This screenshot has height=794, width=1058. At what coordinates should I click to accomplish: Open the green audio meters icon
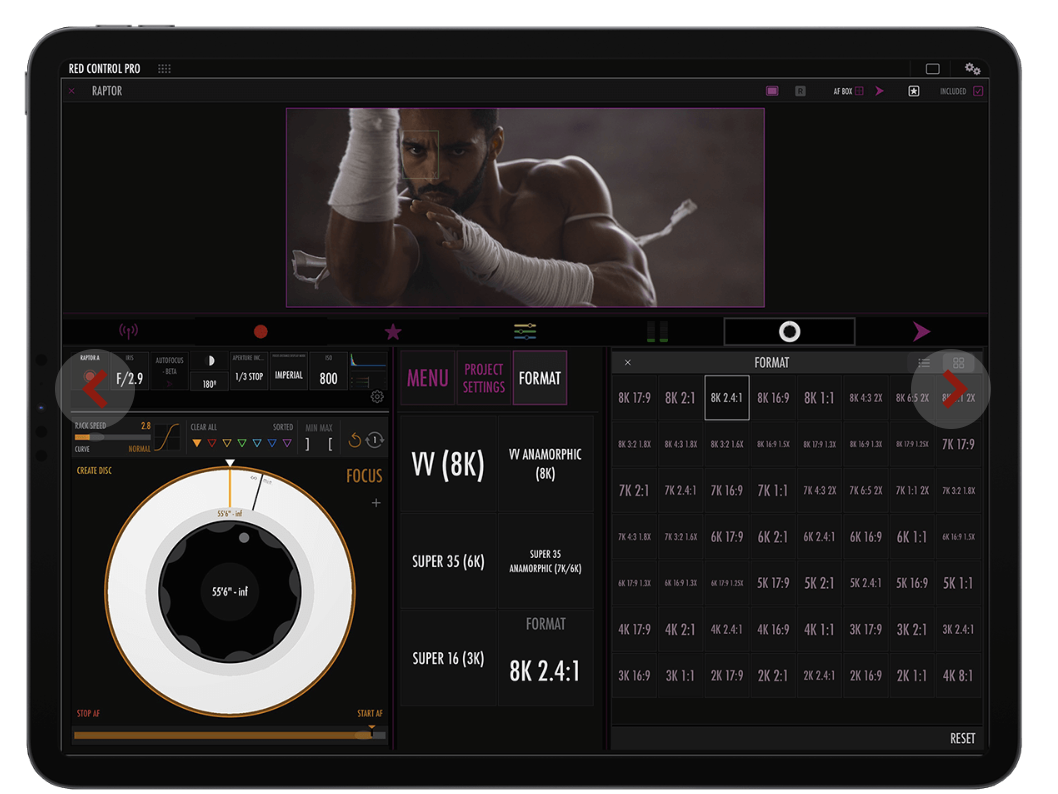[657, 332]
